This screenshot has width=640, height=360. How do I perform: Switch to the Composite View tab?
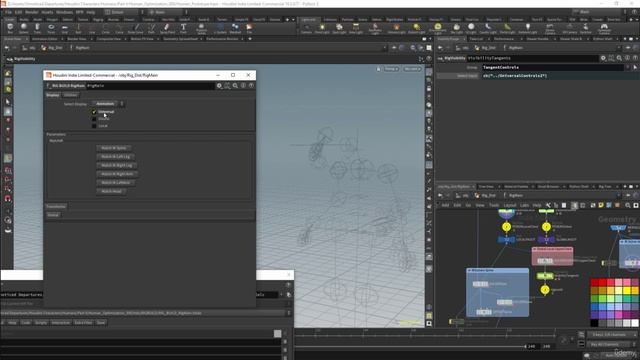[109, 39]
